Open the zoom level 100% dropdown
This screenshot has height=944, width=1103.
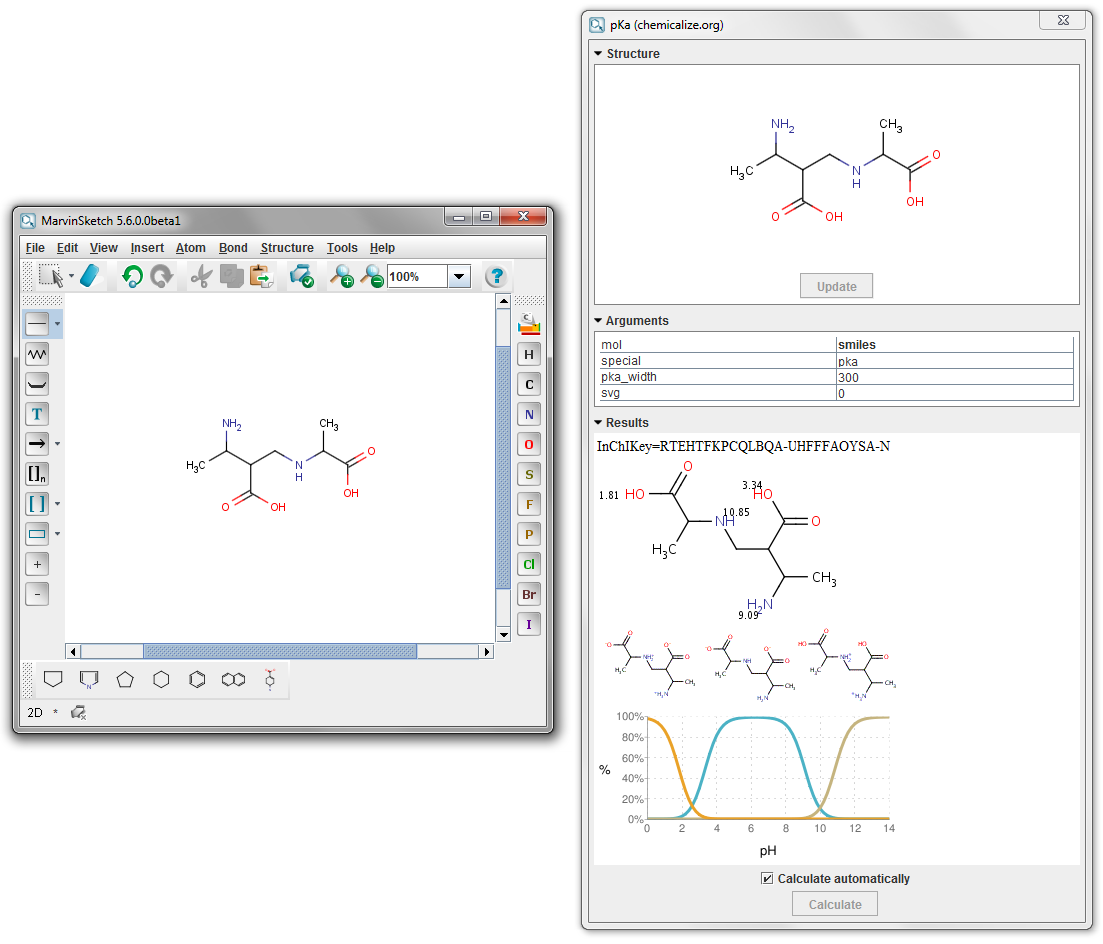click(459, 277)
